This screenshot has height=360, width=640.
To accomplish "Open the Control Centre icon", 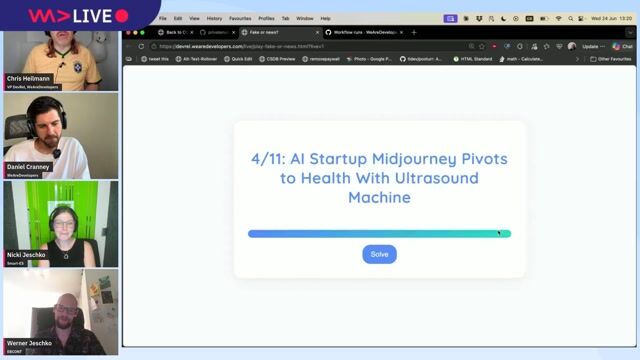I will pos(581,18).
